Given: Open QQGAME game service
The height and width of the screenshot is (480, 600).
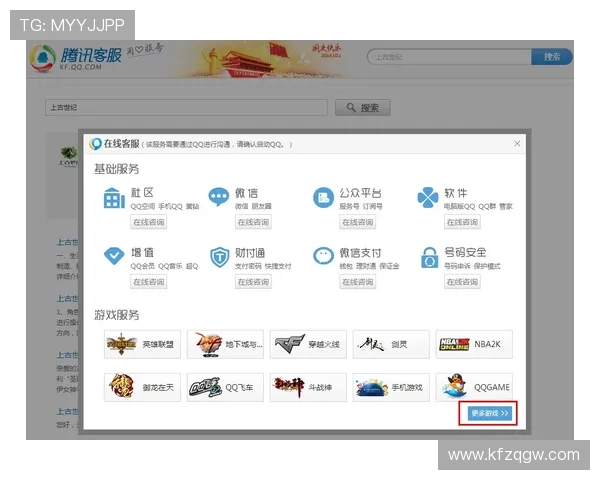Looking at the screenshot, I should coord(474,387).
